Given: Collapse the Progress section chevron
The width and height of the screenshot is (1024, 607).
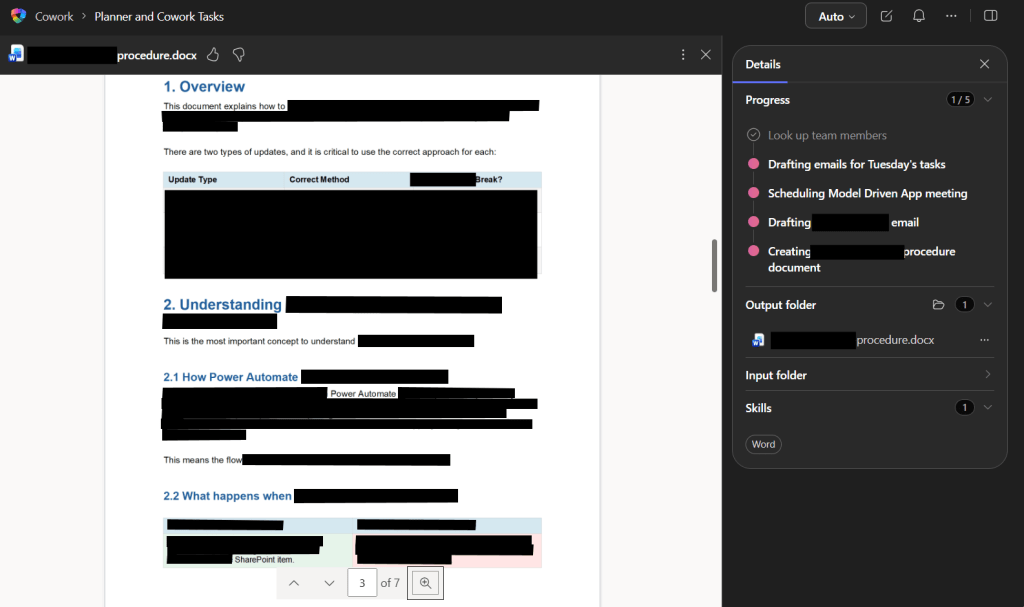Looking at the screenshot, I should point(988,100).
